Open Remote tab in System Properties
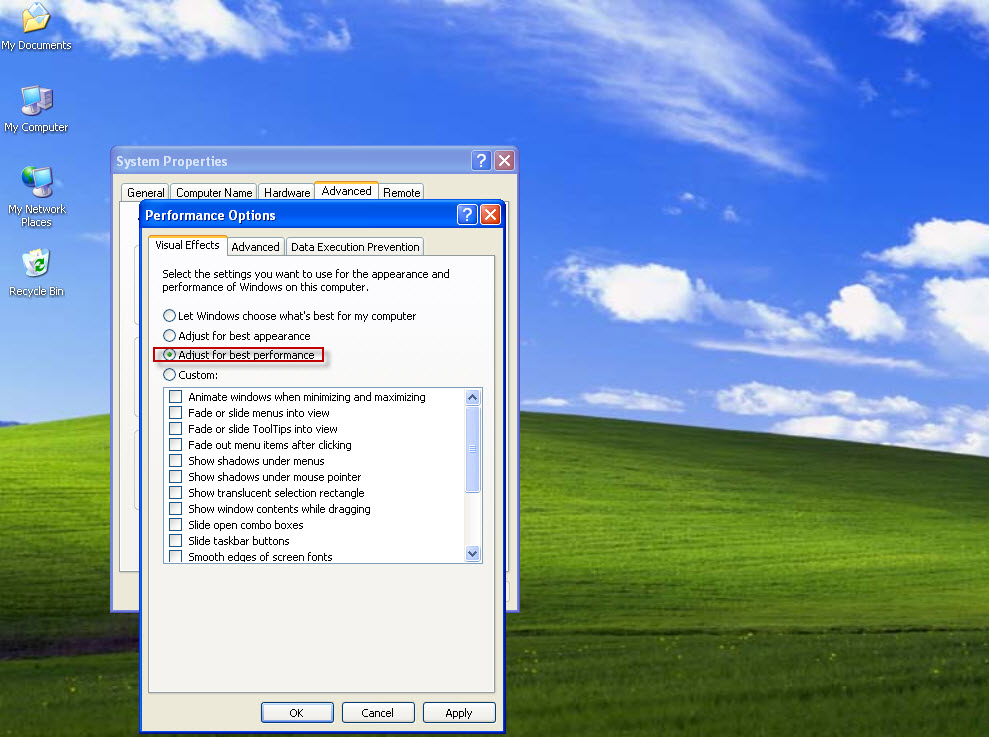 401,192
